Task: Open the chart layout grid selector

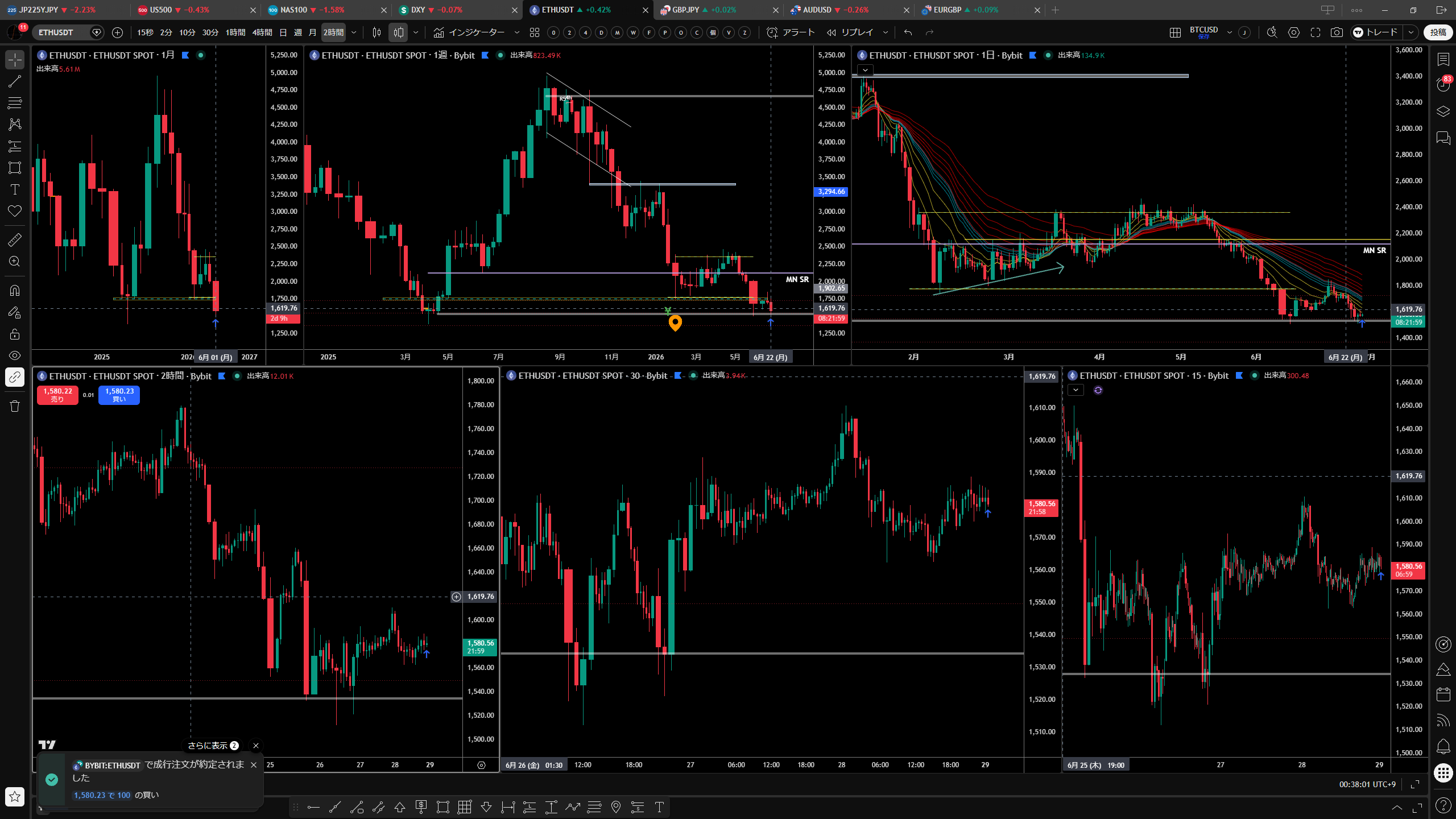Action: [x=1175, y=32]
